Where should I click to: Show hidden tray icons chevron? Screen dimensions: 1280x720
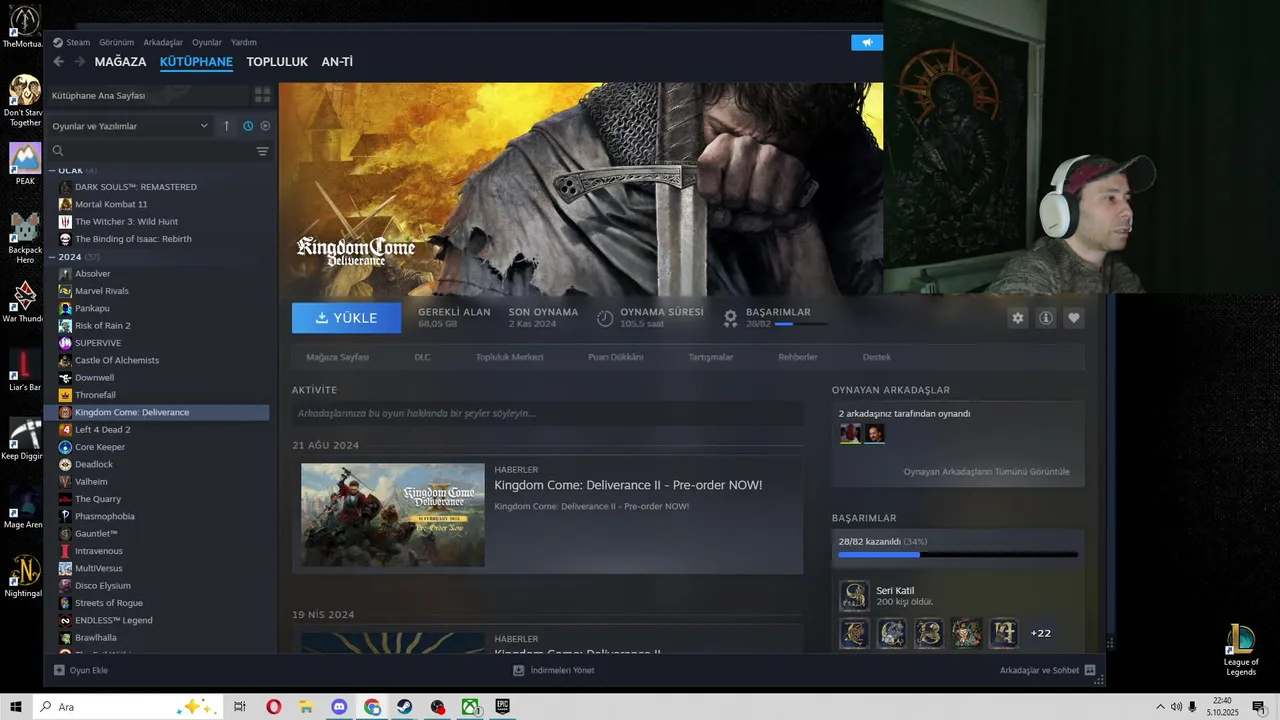(1160, 707)
